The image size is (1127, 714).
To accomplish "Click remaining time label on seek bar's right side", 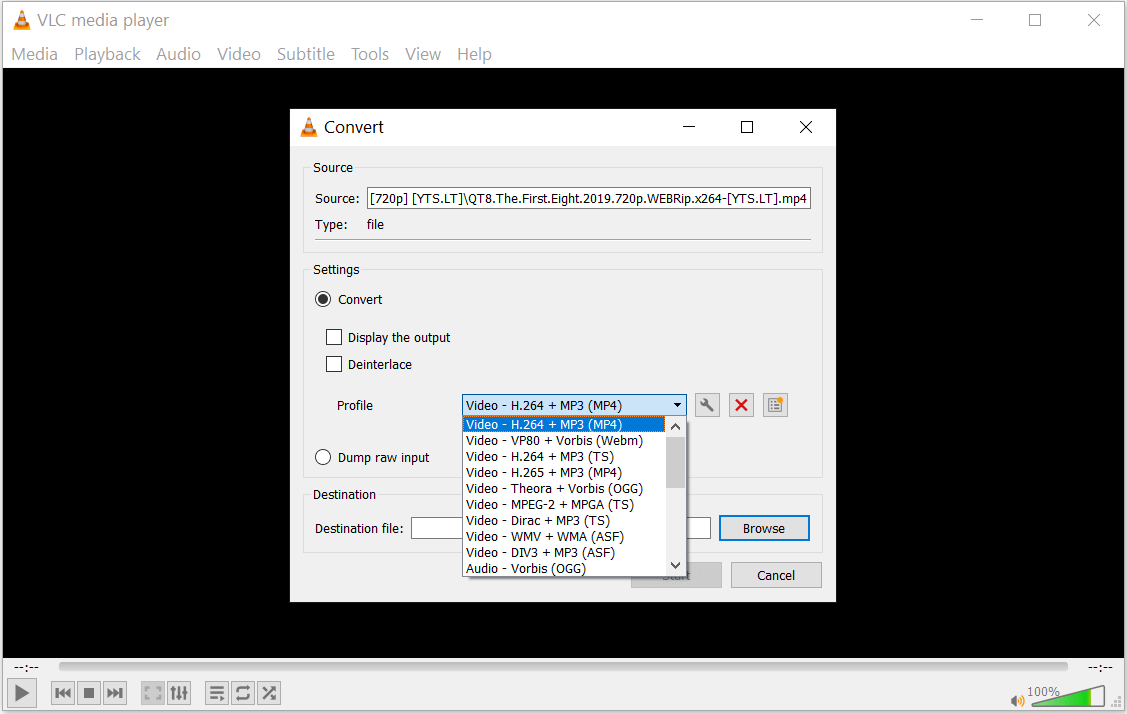I will tap(1100, 667).
